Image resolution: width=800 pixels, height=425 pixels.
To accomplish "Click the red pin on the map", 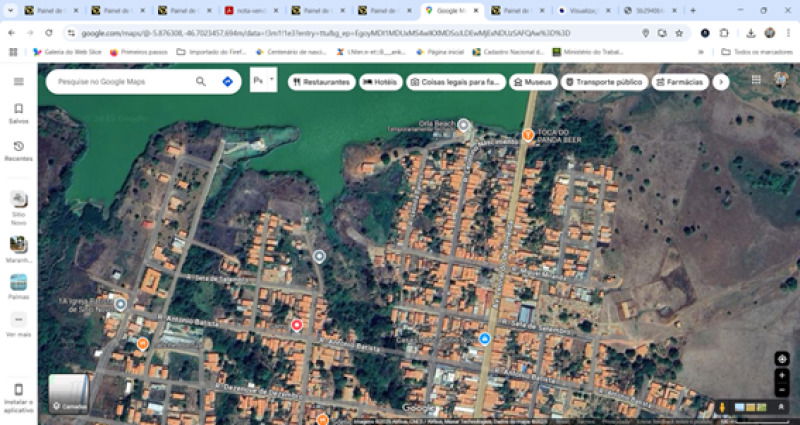I will (x=296, y=325).
